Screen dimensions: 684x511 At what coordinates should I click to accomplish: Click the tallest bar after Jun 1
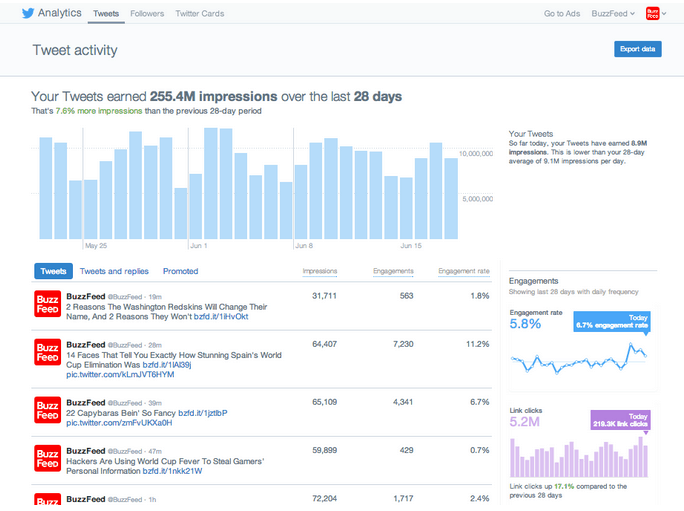coord(211,183)
